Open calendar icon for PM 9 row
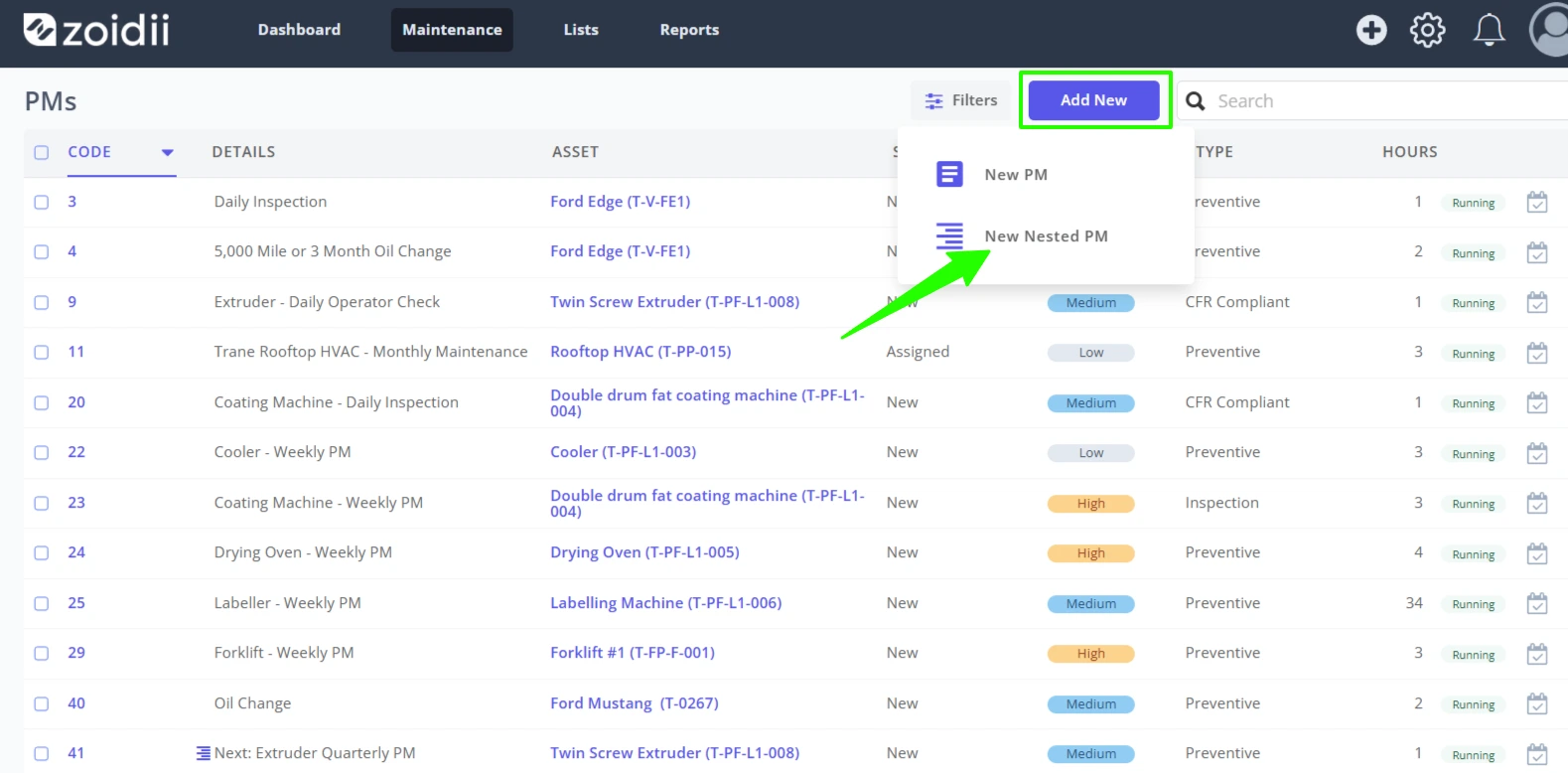This screenshot has width=1568, height=773. click(x=1537, y=302)
